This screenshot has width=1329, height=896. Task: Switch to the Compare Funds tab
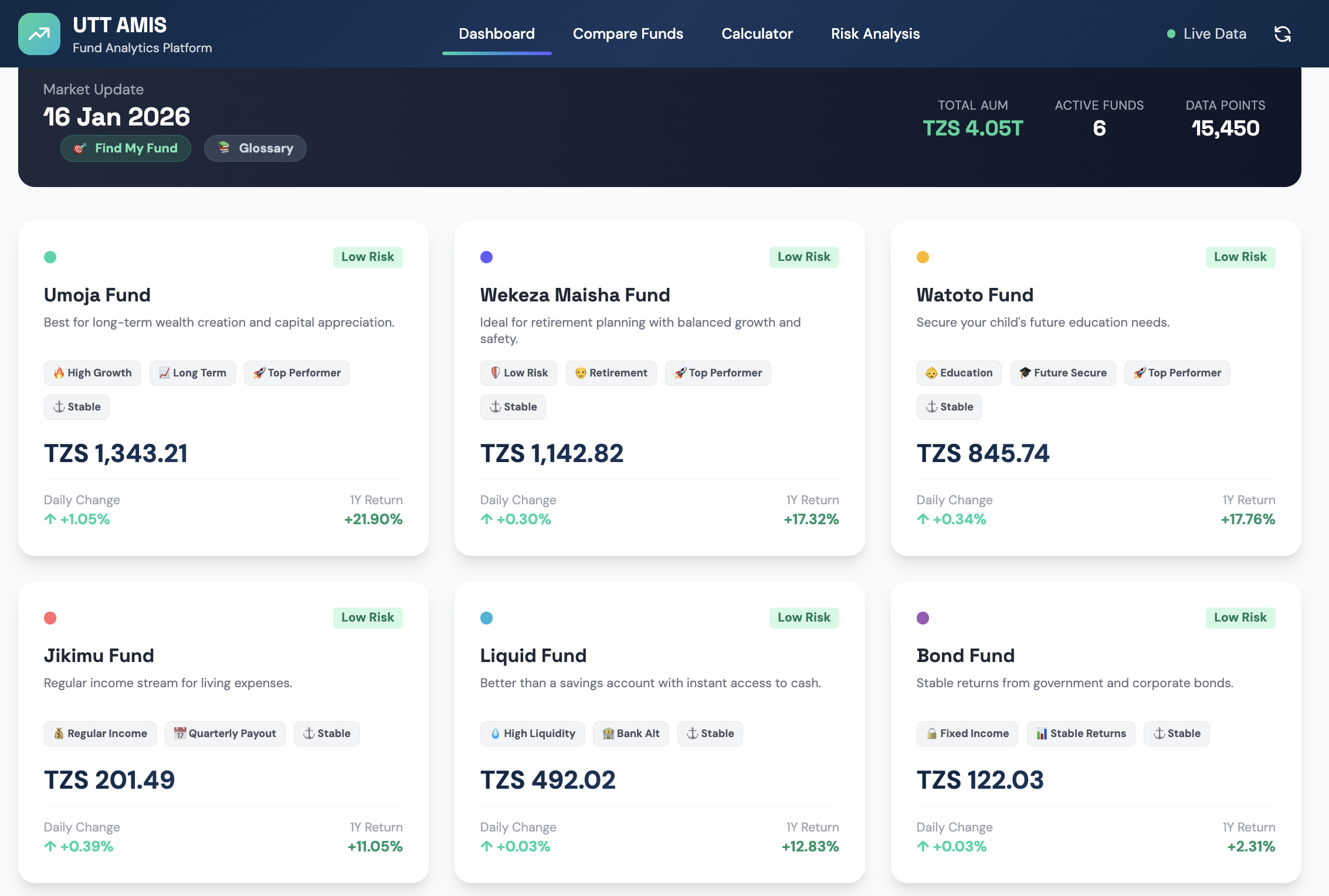628,33
